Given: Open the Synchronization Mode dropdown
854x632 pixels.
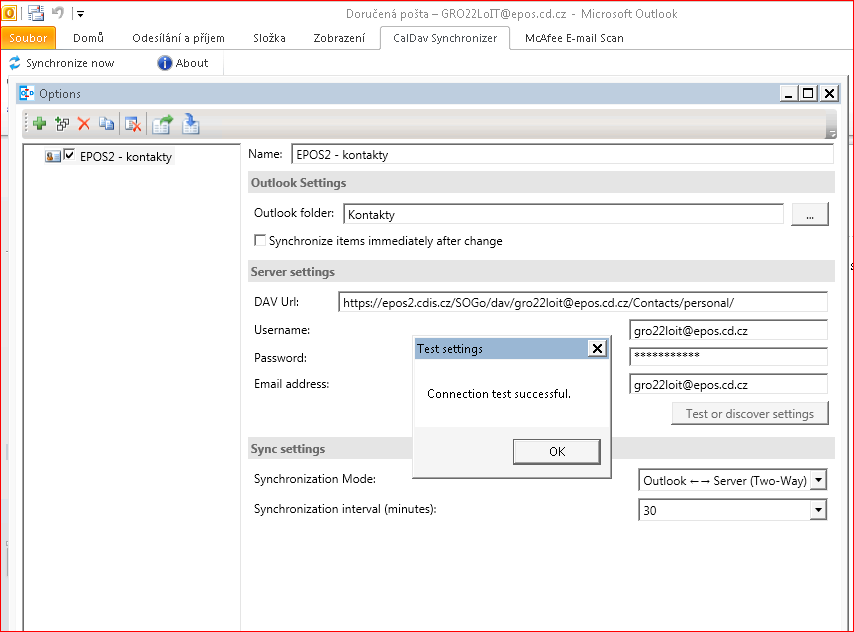Looking at the screenshot, I should click(818, 481).
